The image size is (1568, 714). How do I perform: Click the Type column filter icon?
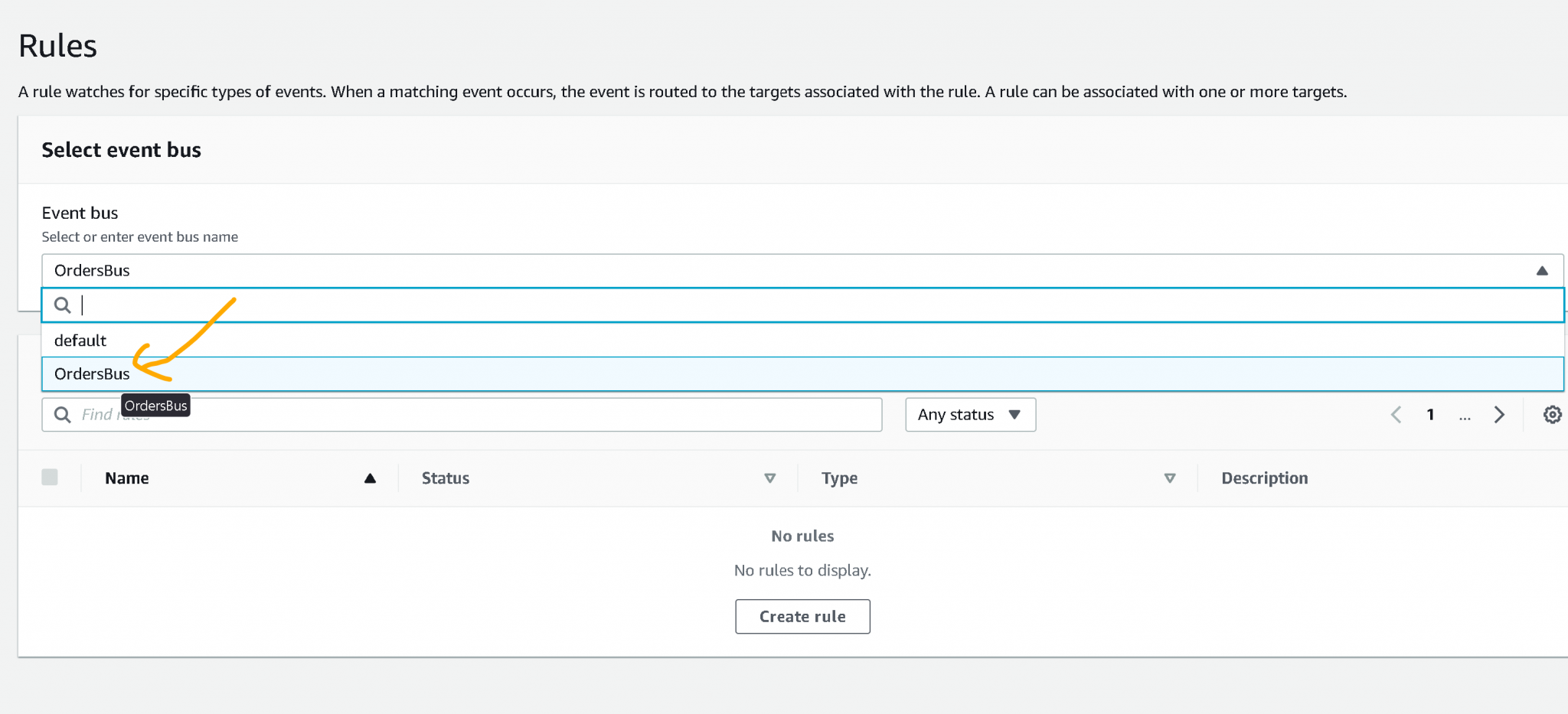1170,478
